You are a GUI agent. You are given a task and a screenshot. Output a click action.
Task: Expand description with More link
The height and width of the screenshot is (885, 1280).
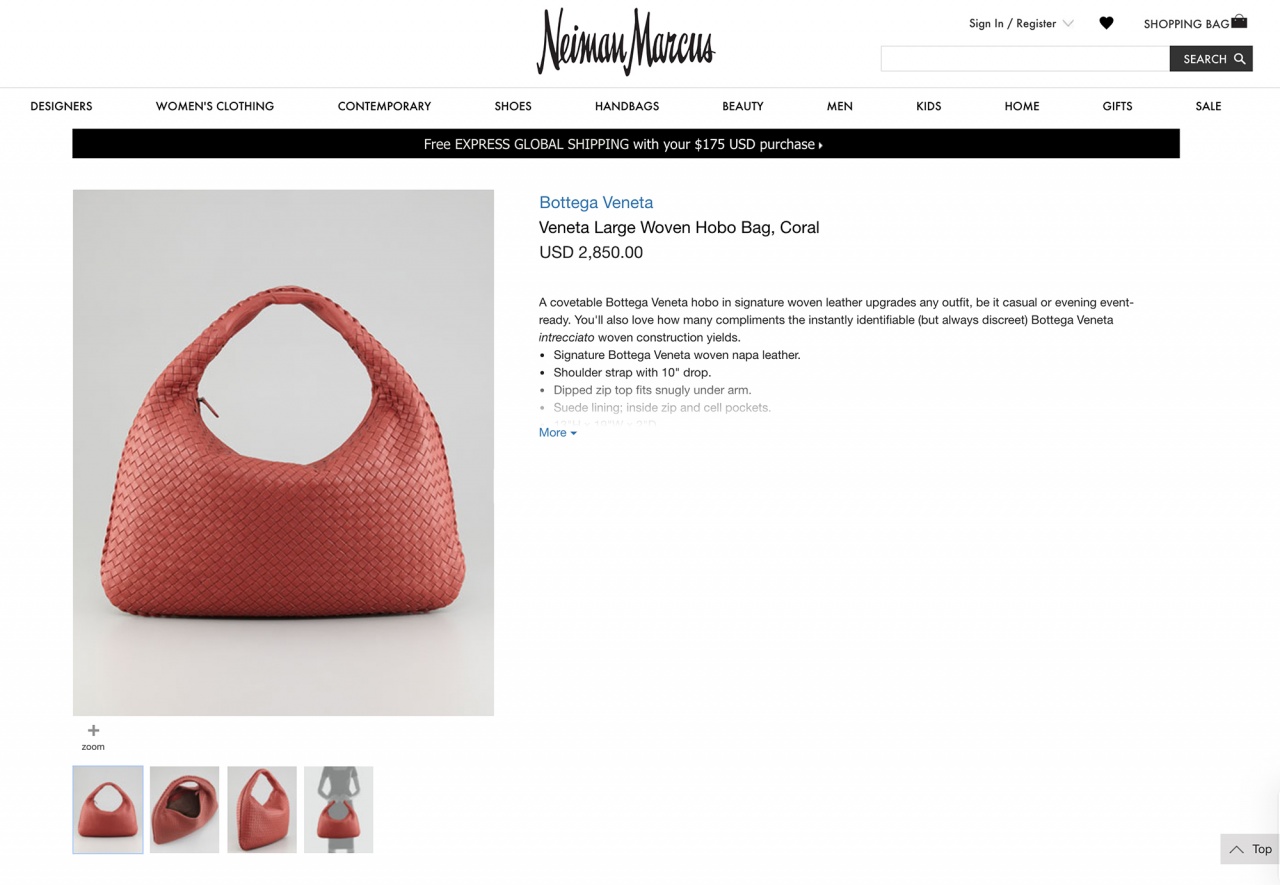(557, 432)
